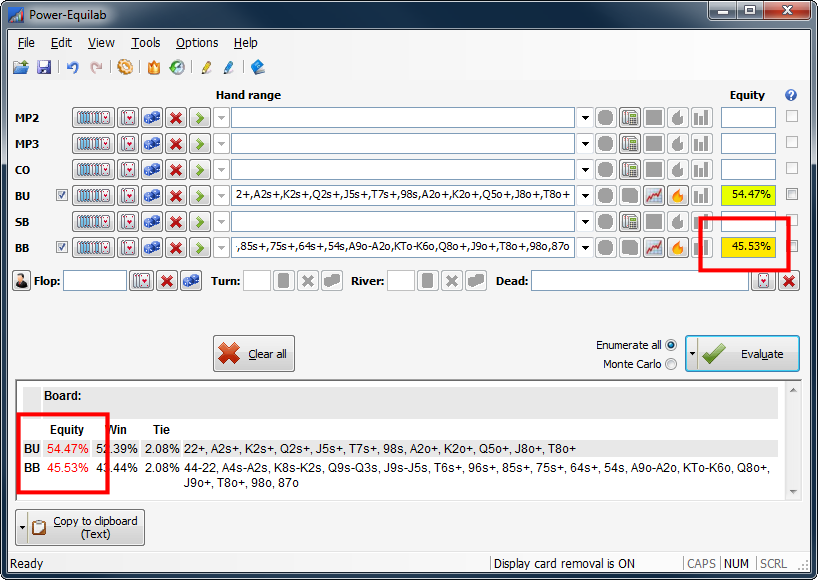Open the range selector for MP2
Viewport: 818px width, 580px height.
click(93, 118)
